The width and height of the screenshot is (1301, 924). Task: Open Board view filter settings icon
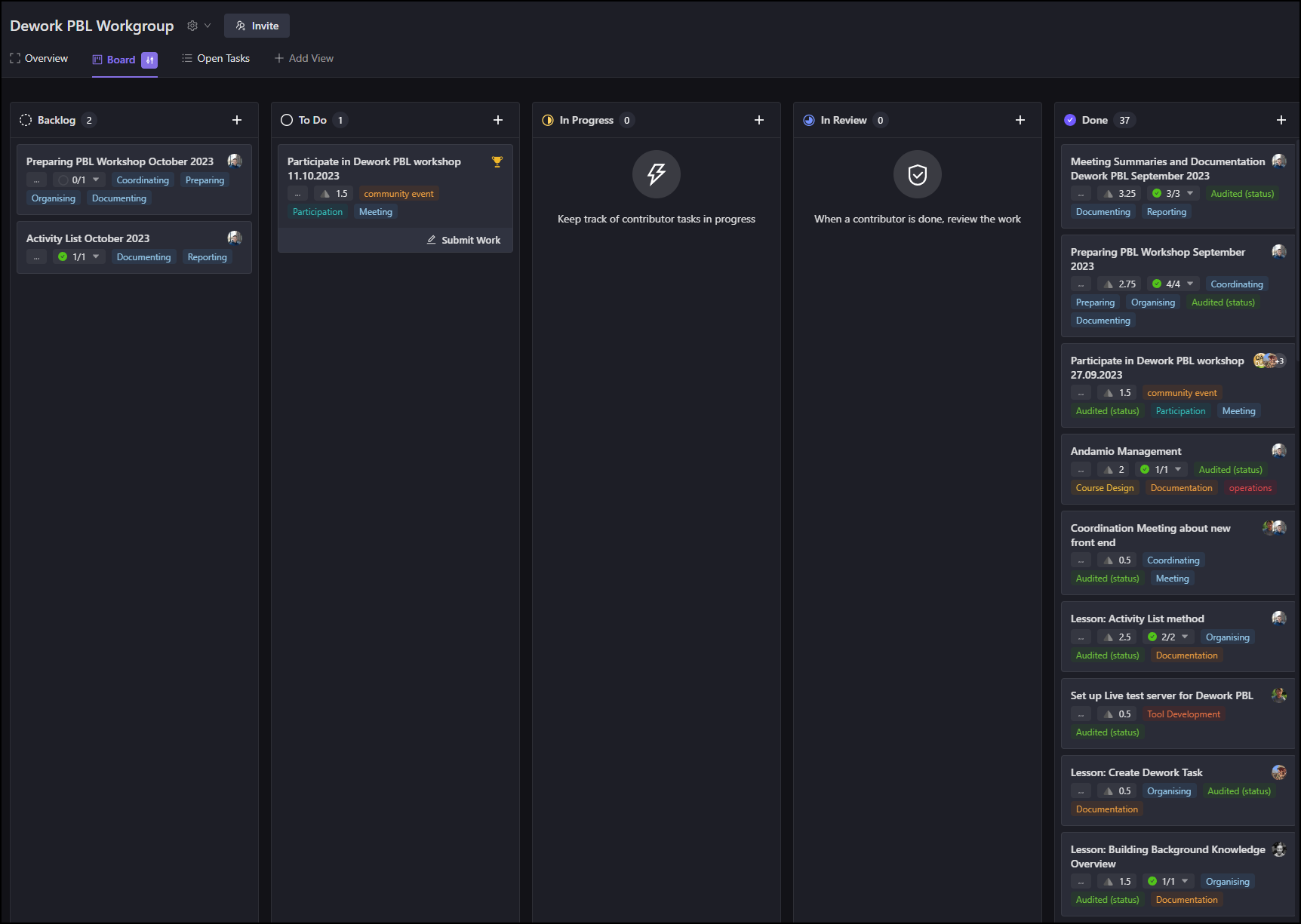pos(149,60)
